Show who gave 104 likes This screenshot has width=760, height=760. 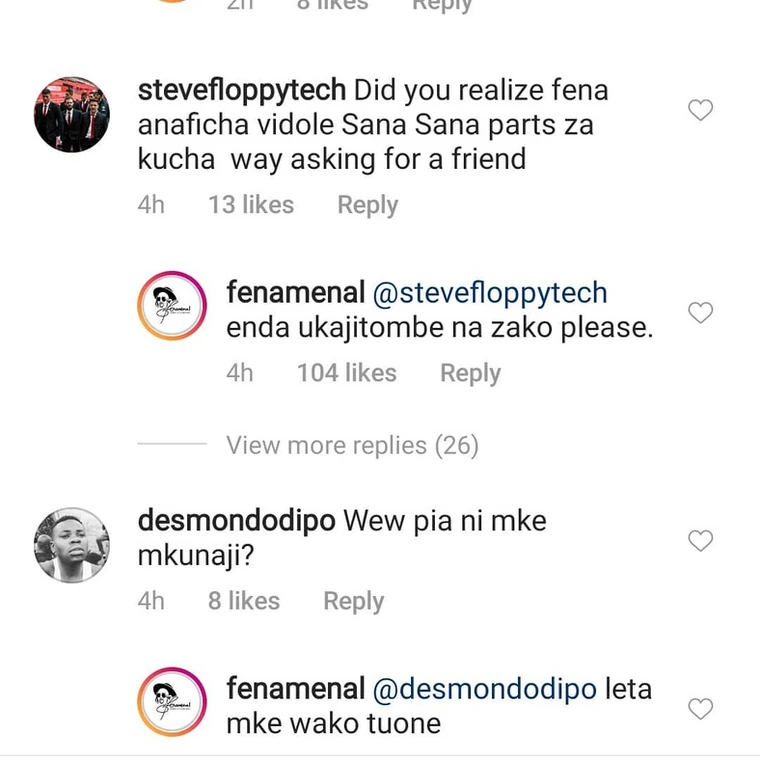346,373
